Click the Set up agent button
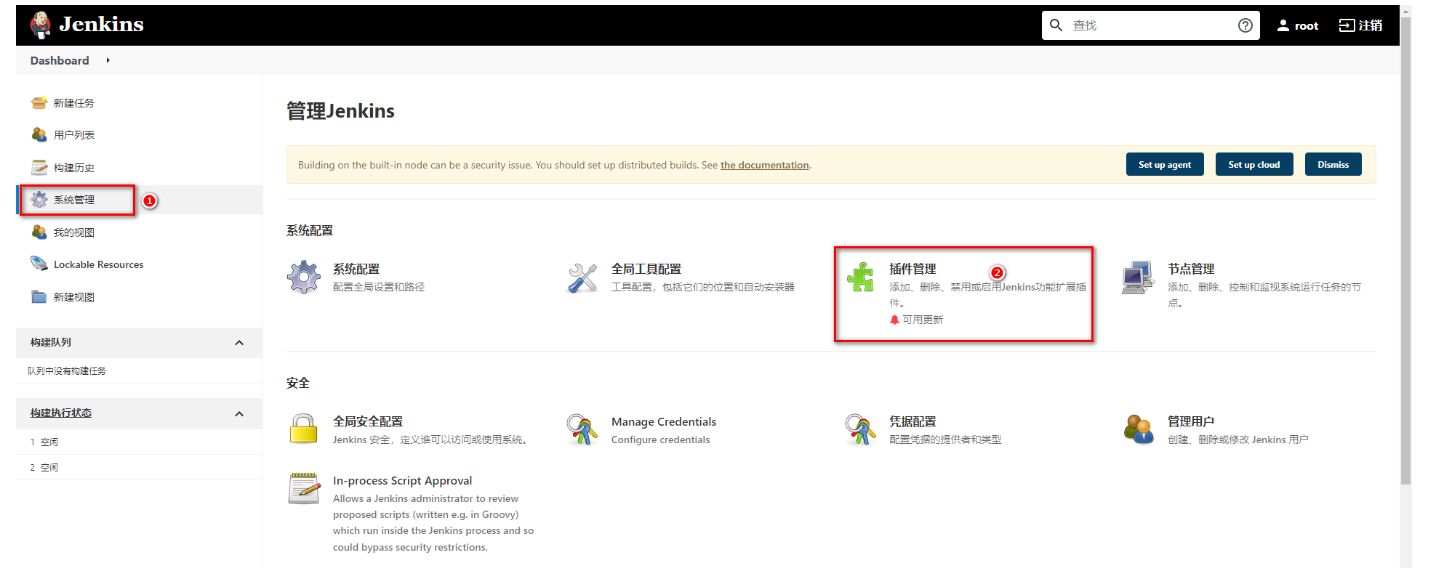Image resolution: width=1435 pixels, height=568 pixels. (1165, 164)
